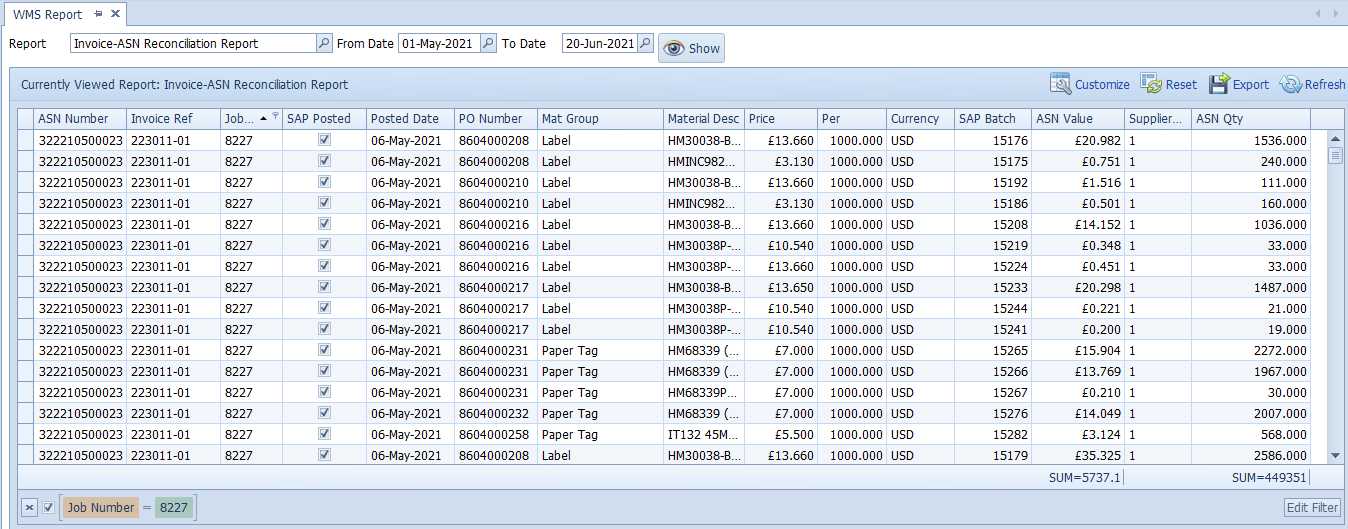The image size is (1348, 529).
Task: Select the ASN Value cell £20.298
Action: tap(1079, 287)
